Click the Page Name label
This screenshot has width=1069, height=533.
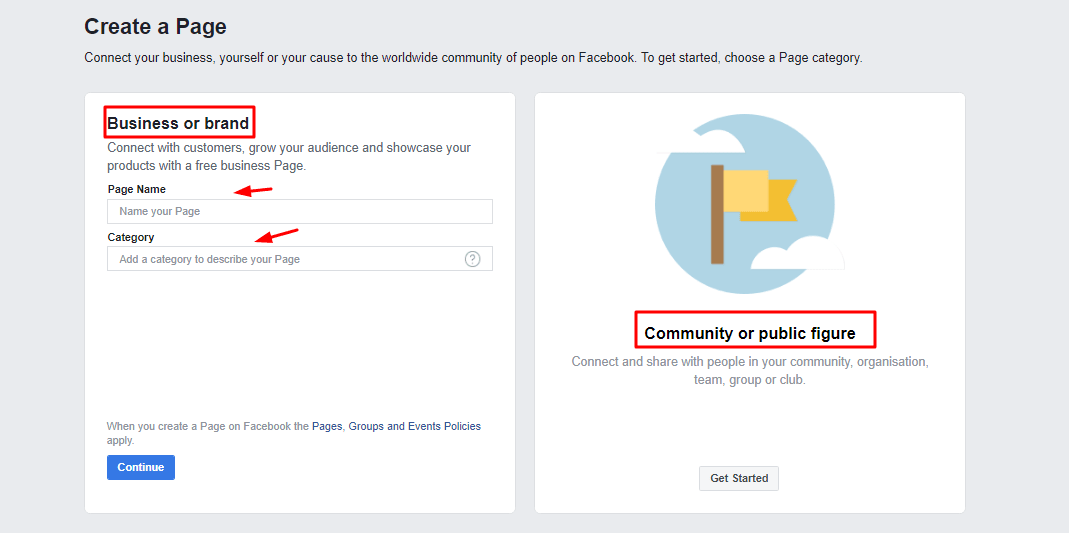[136, 189]
